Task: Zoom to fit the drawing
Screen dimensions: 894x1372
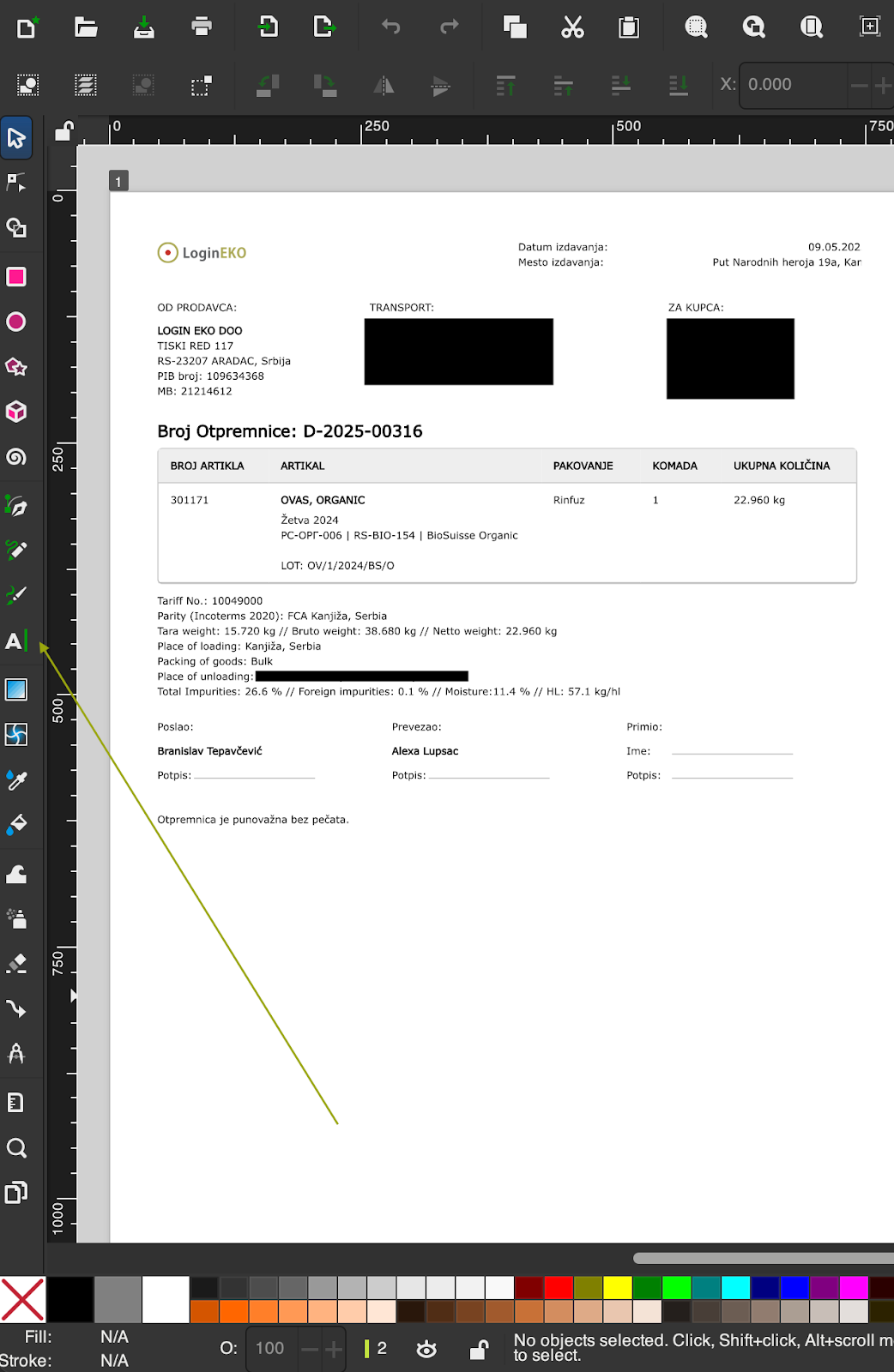Action: pyautogui.click(x=753, y=27)
